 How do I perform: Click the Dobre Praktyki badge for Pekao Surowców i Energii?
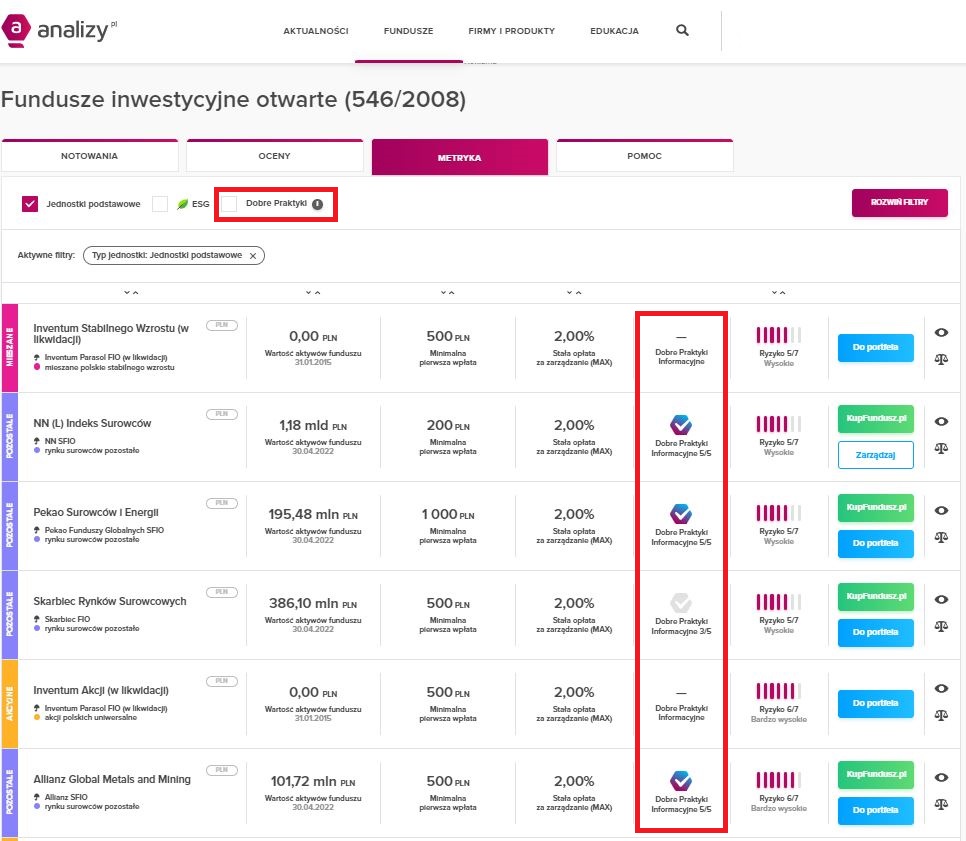681,513
